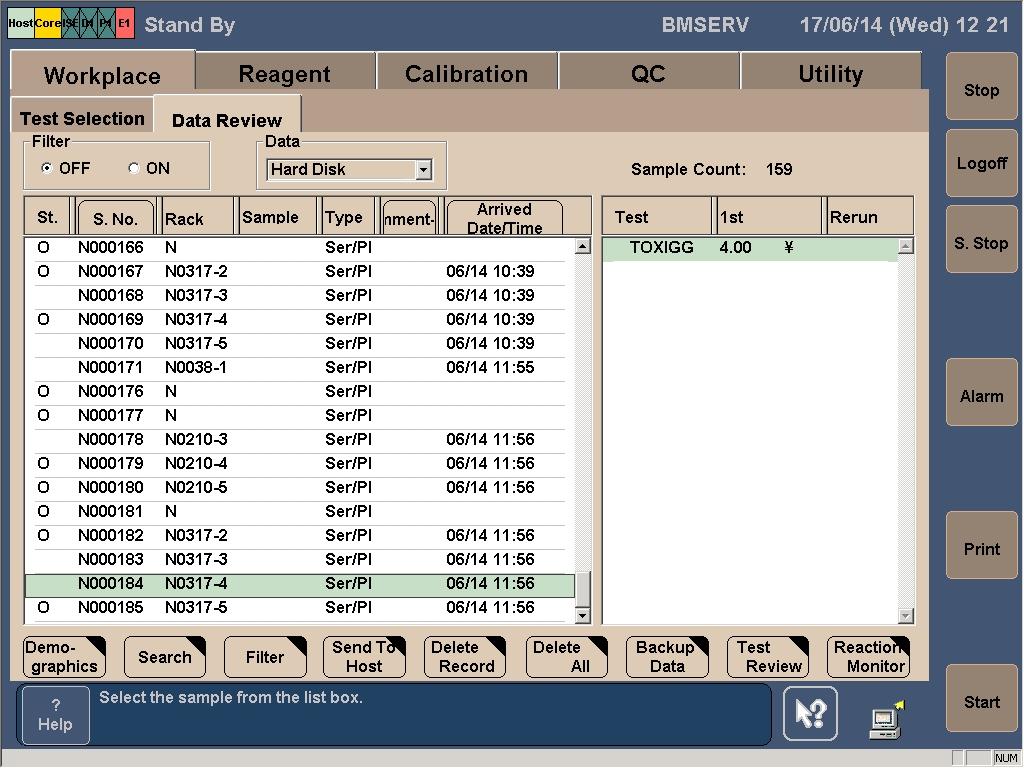Select sample row N000171
Image resolution: width=1024 pixels, height=768 pixels.
300,367
